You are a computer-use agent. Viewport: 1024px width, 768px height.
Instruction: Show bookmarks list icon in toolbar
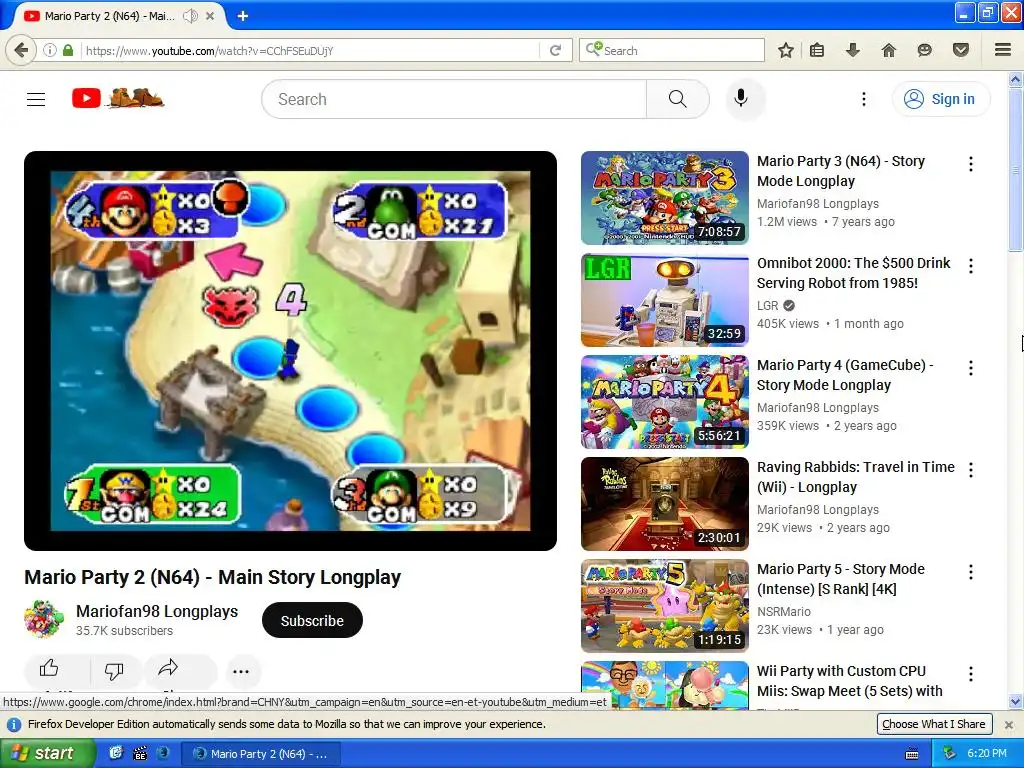click(816, 50)
